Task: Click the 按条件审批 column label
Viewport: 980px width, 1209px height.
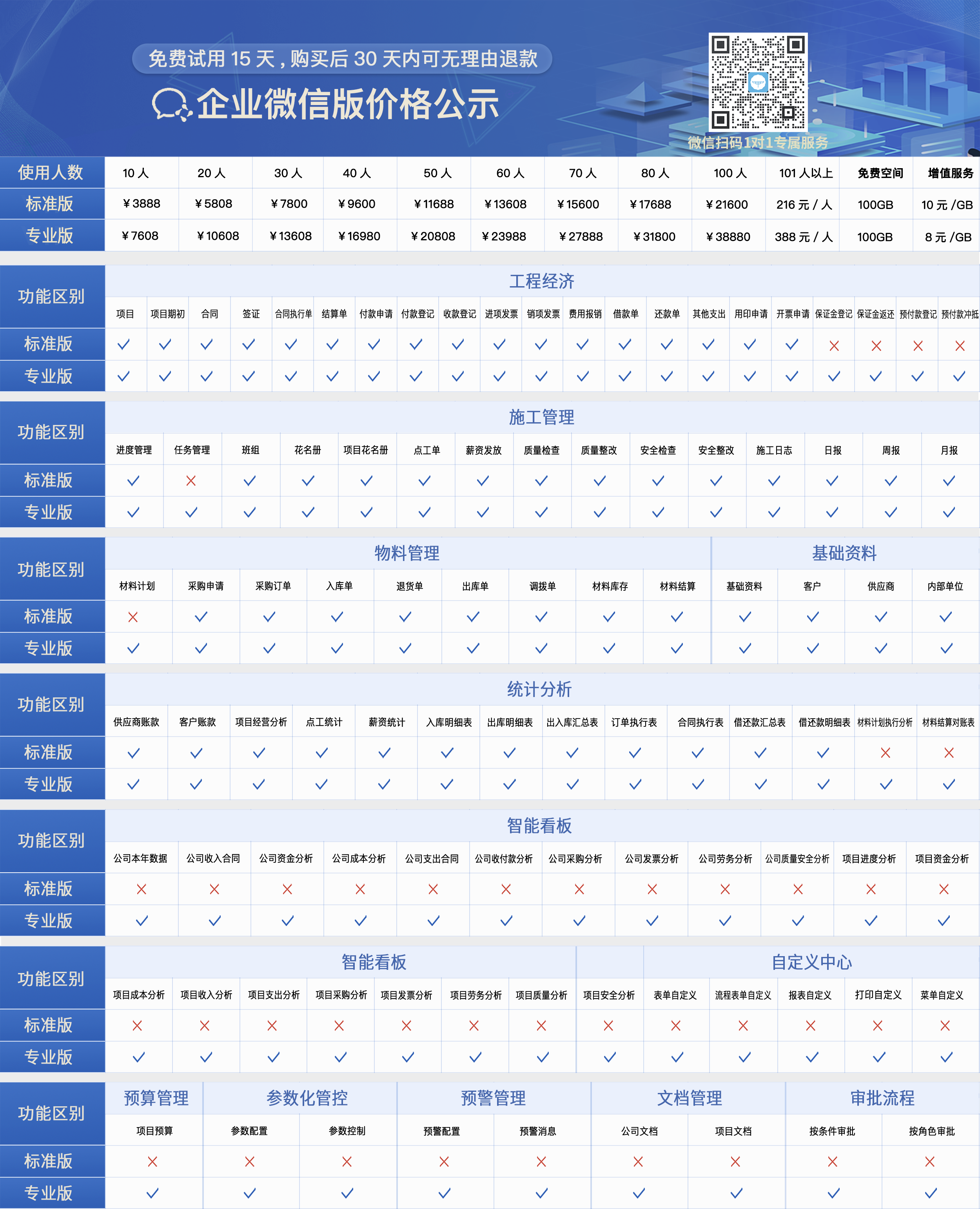Action: coord(832,1131)
